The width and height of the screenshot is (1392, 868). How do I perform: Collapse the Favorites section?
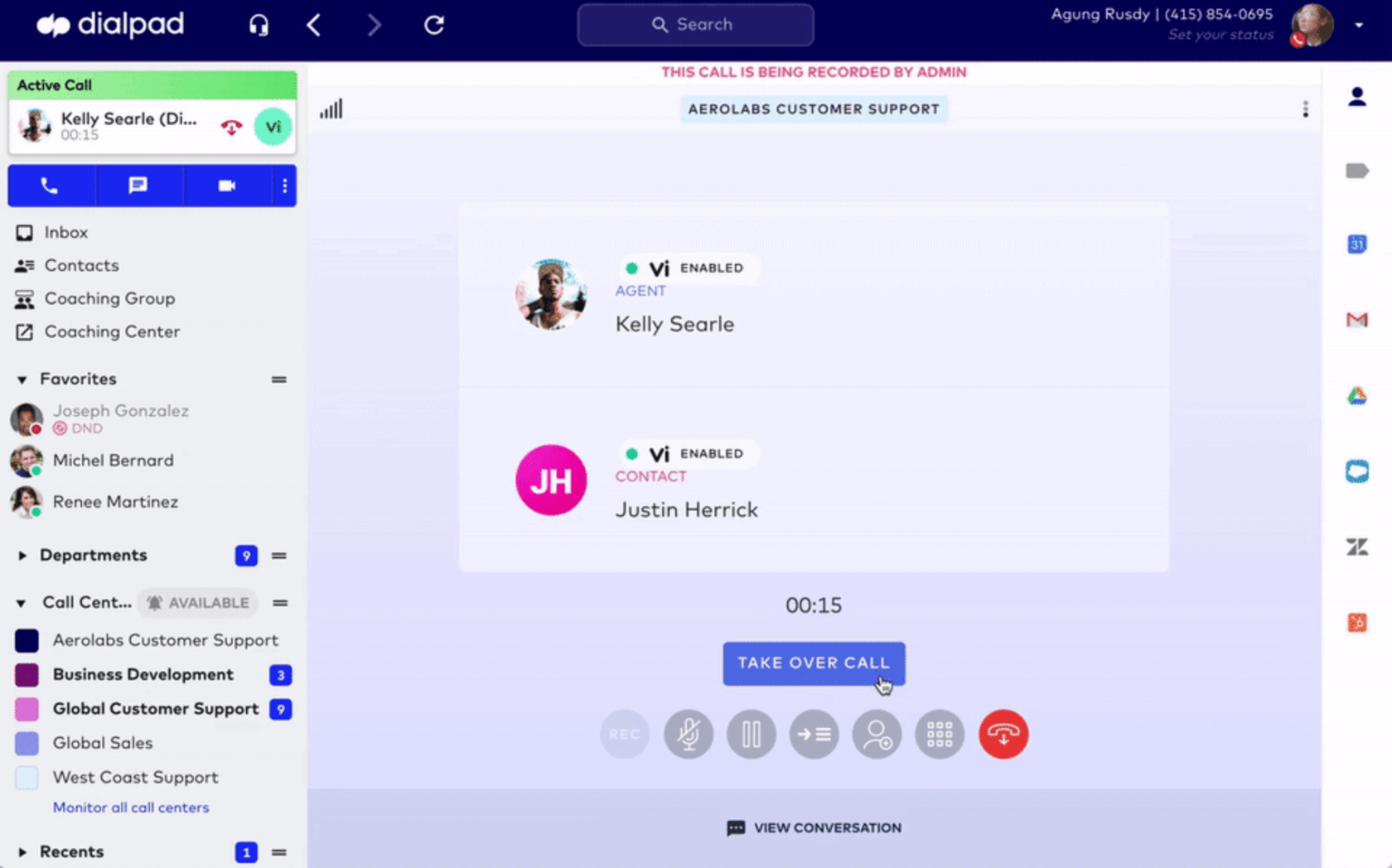[22, 379]
